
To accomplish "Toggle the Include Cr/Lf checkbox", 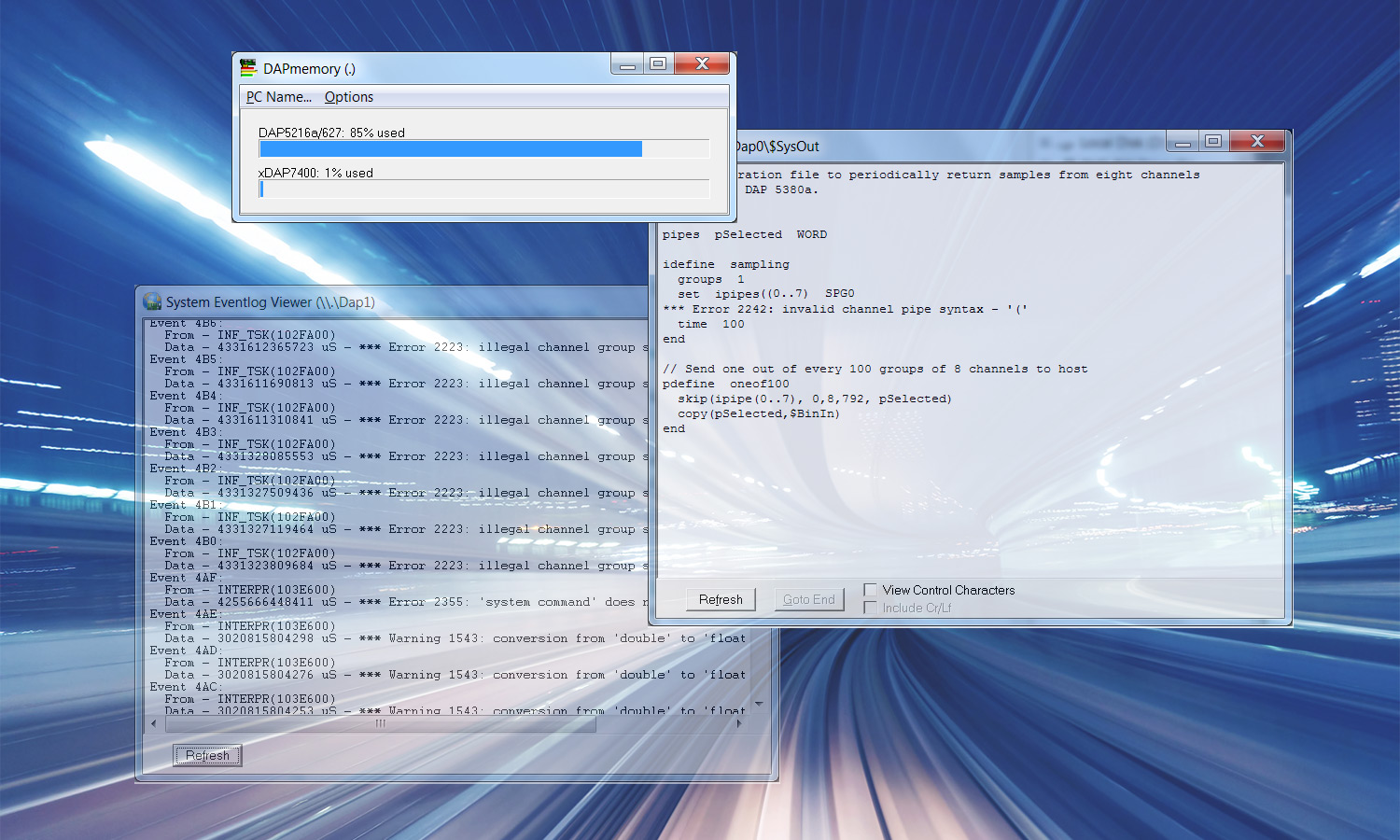I will [871, 608].
